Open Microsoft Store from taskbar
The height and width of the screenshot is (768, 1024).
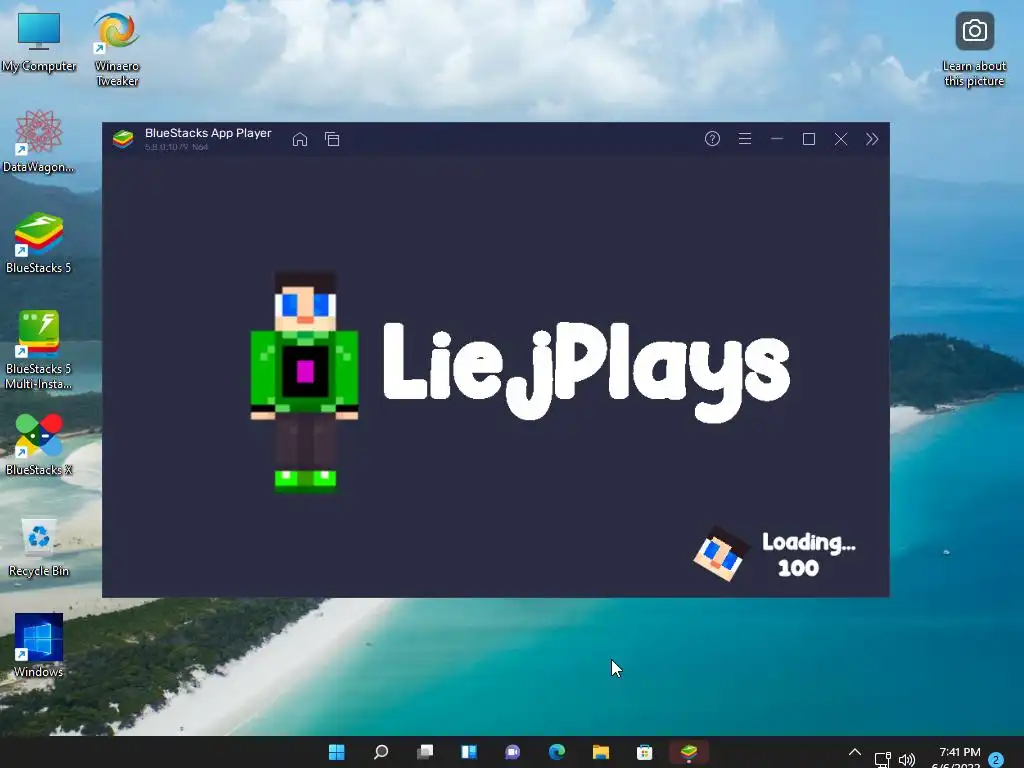[645, 752]
